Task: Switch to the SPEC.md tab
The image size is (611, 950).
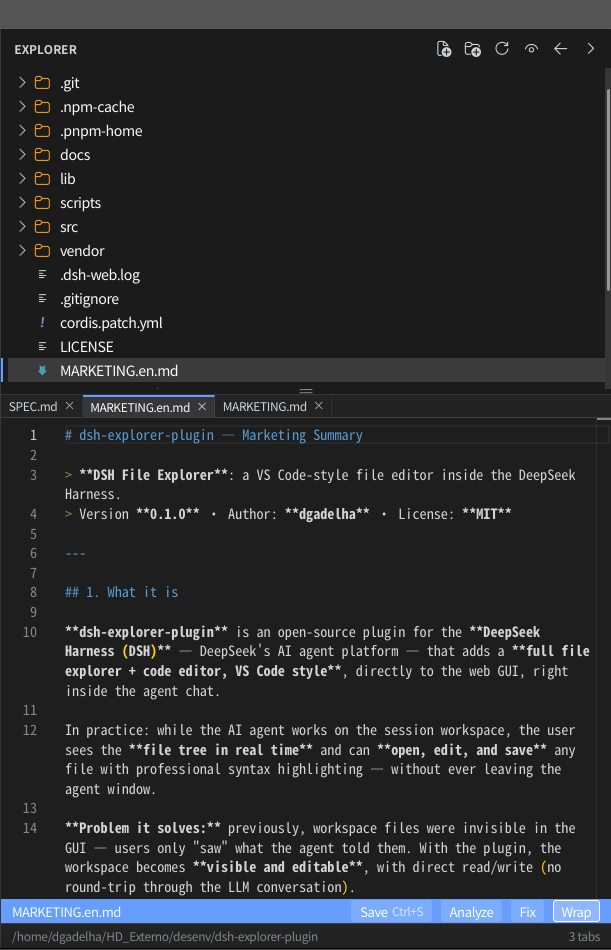Action: coord(33,406)
